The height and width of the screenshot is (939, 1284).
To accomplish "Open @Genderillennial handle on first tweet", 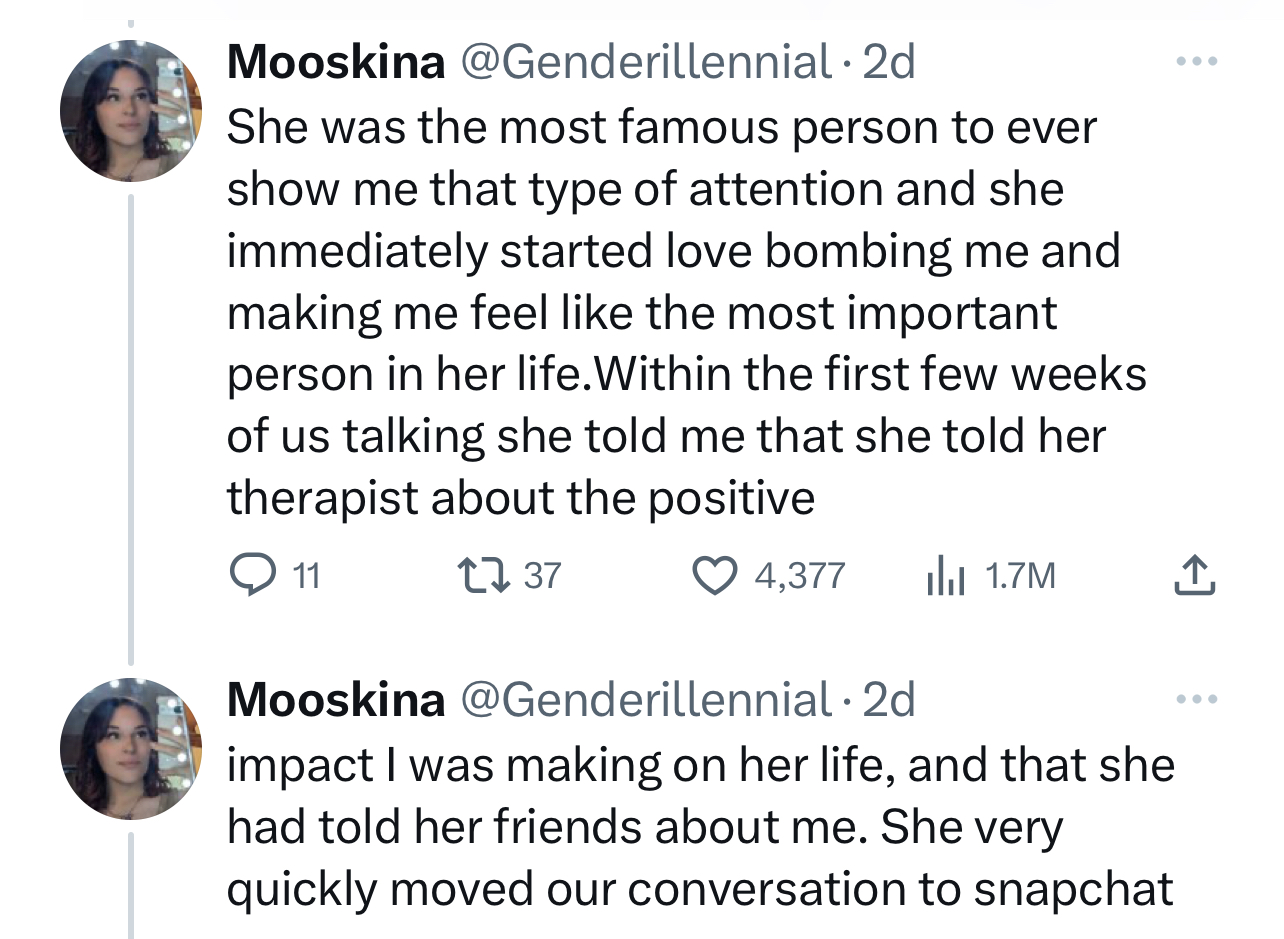I will pos(644,63).
